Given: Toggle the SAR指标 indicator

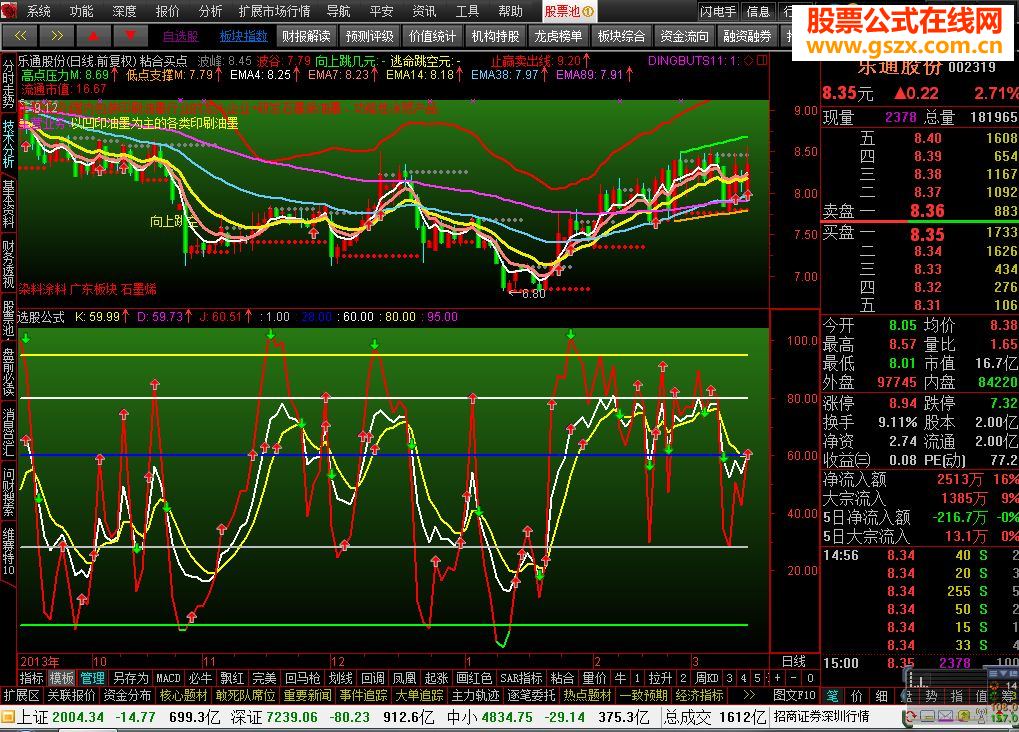Looking at the screenshot, I should point(521,678).
